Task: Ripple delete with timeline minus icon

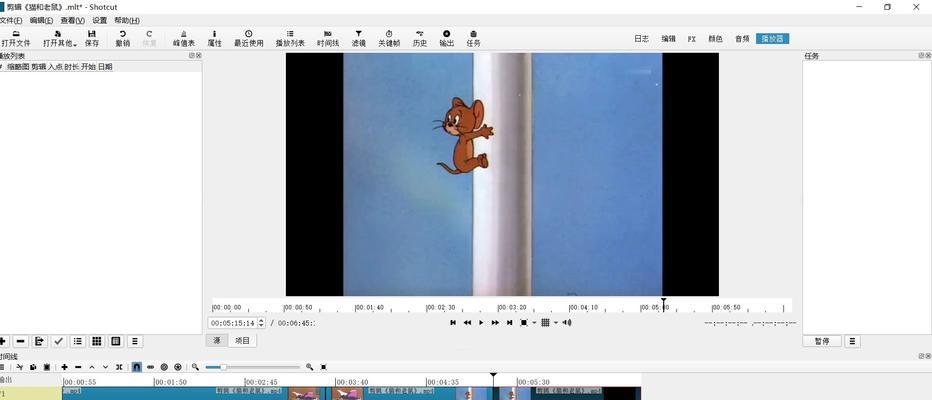Action: click(x=78, y=367)
